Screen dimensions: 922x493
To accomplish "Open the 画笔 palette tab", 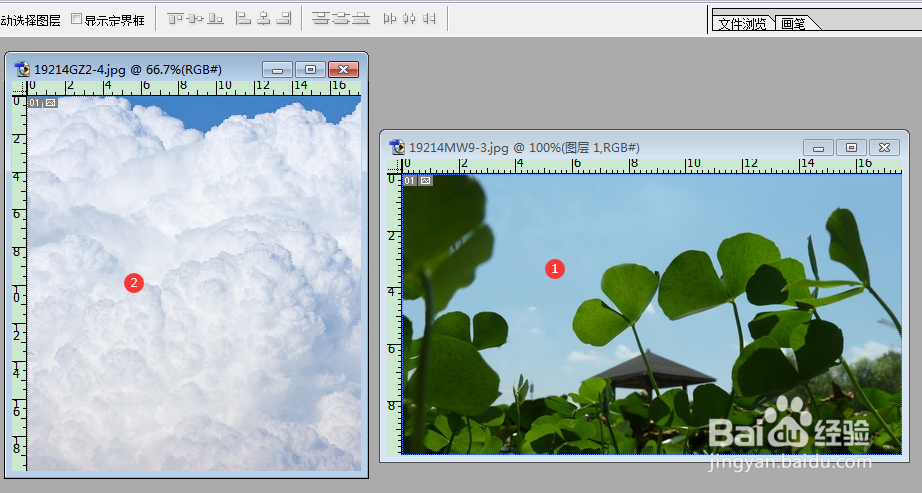I will point(795,23).
